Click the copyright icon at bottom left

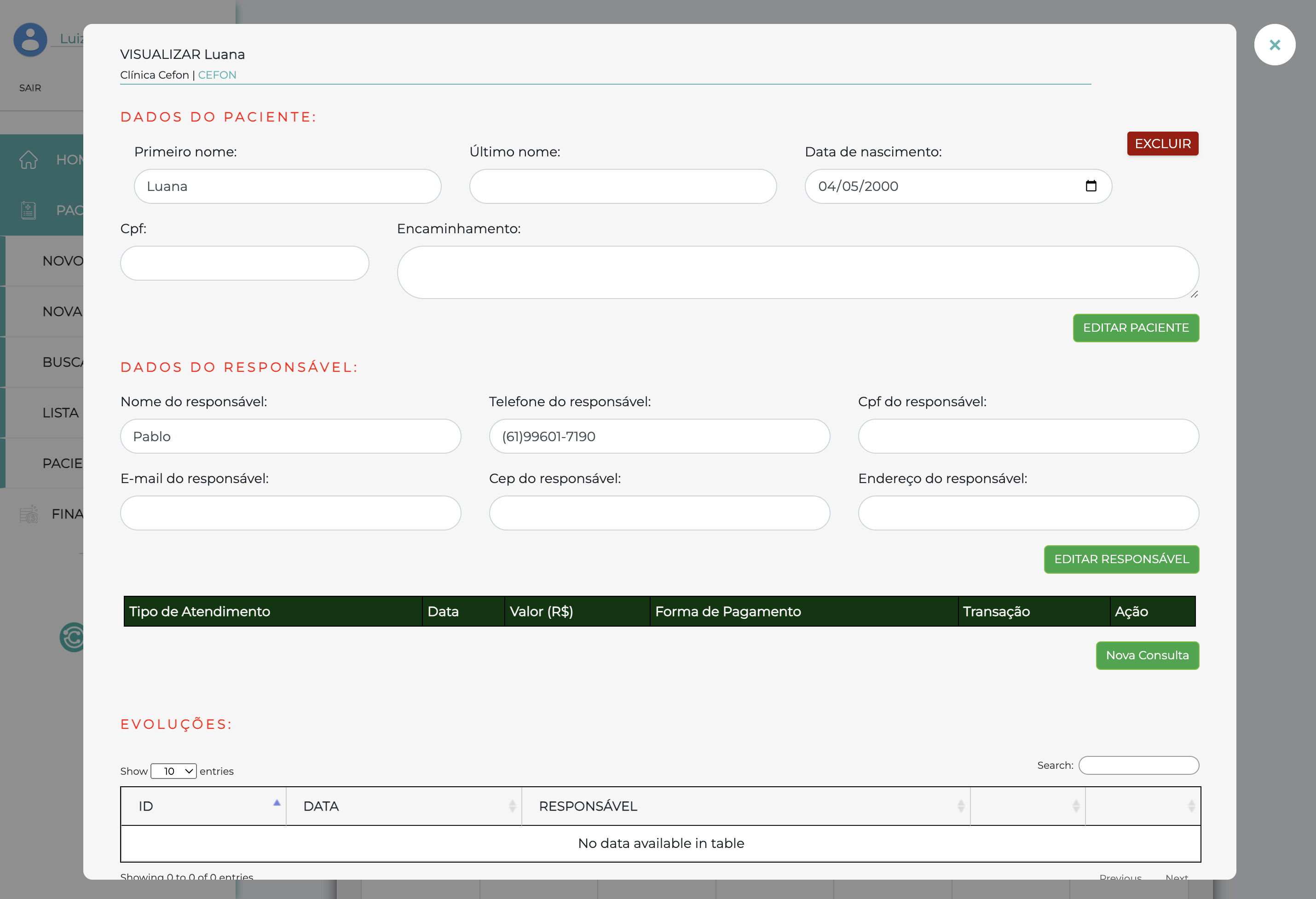pyautogui.click(x=73, y=638)
